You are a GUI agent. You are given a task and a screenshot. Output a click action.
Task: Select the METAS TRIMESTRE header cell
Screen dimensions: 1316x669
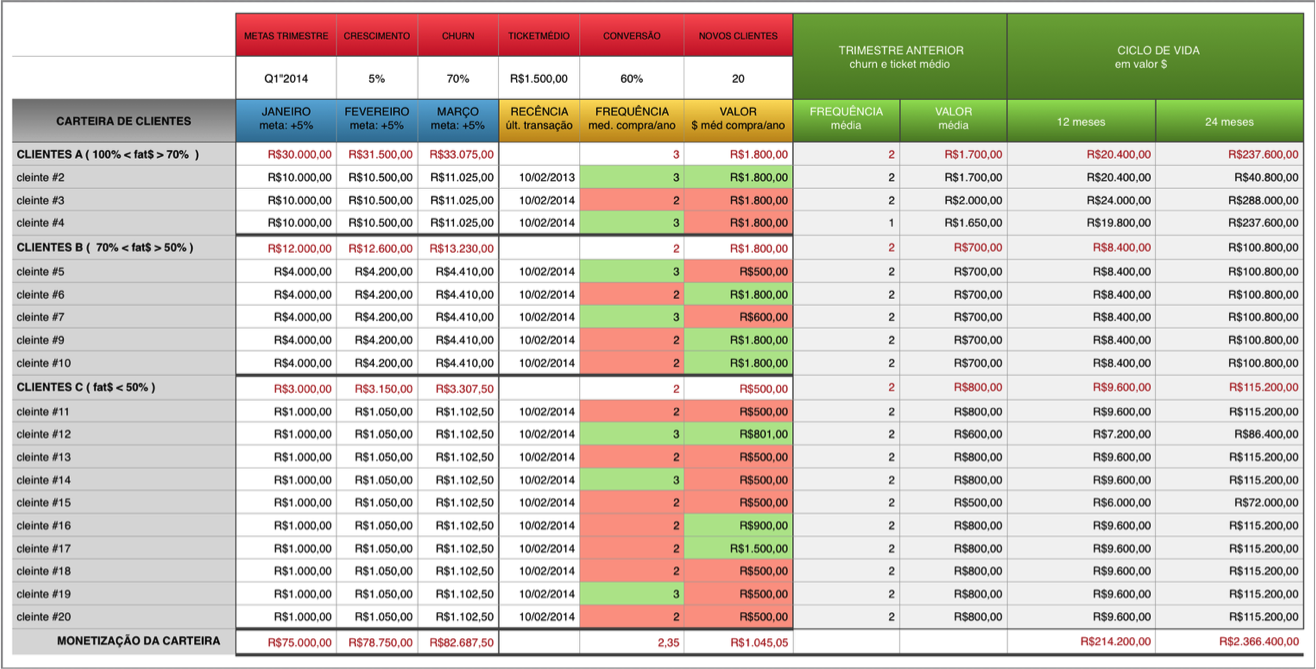click(x=286, y=35)
